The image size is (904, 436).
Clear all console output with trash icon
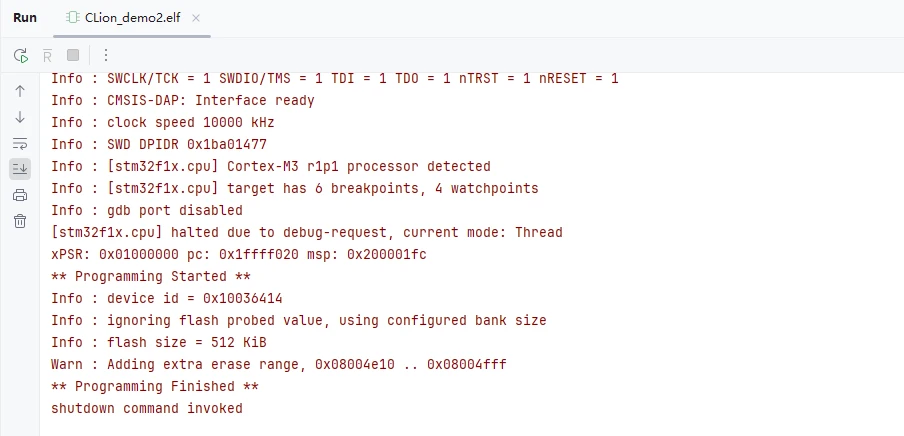20,221
